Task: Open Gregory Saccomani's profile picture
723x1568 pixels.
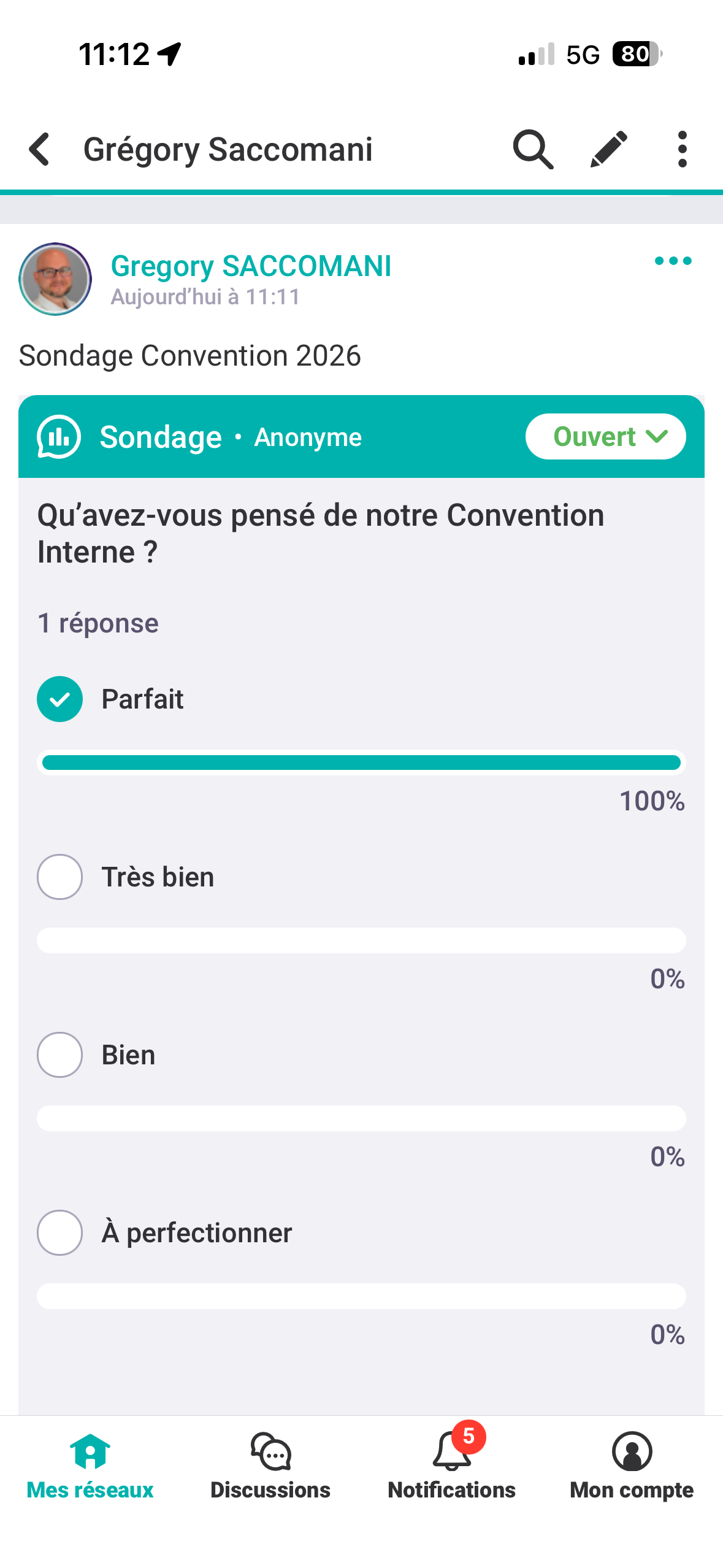Action: pyautogui.click(x=55, y=280)
